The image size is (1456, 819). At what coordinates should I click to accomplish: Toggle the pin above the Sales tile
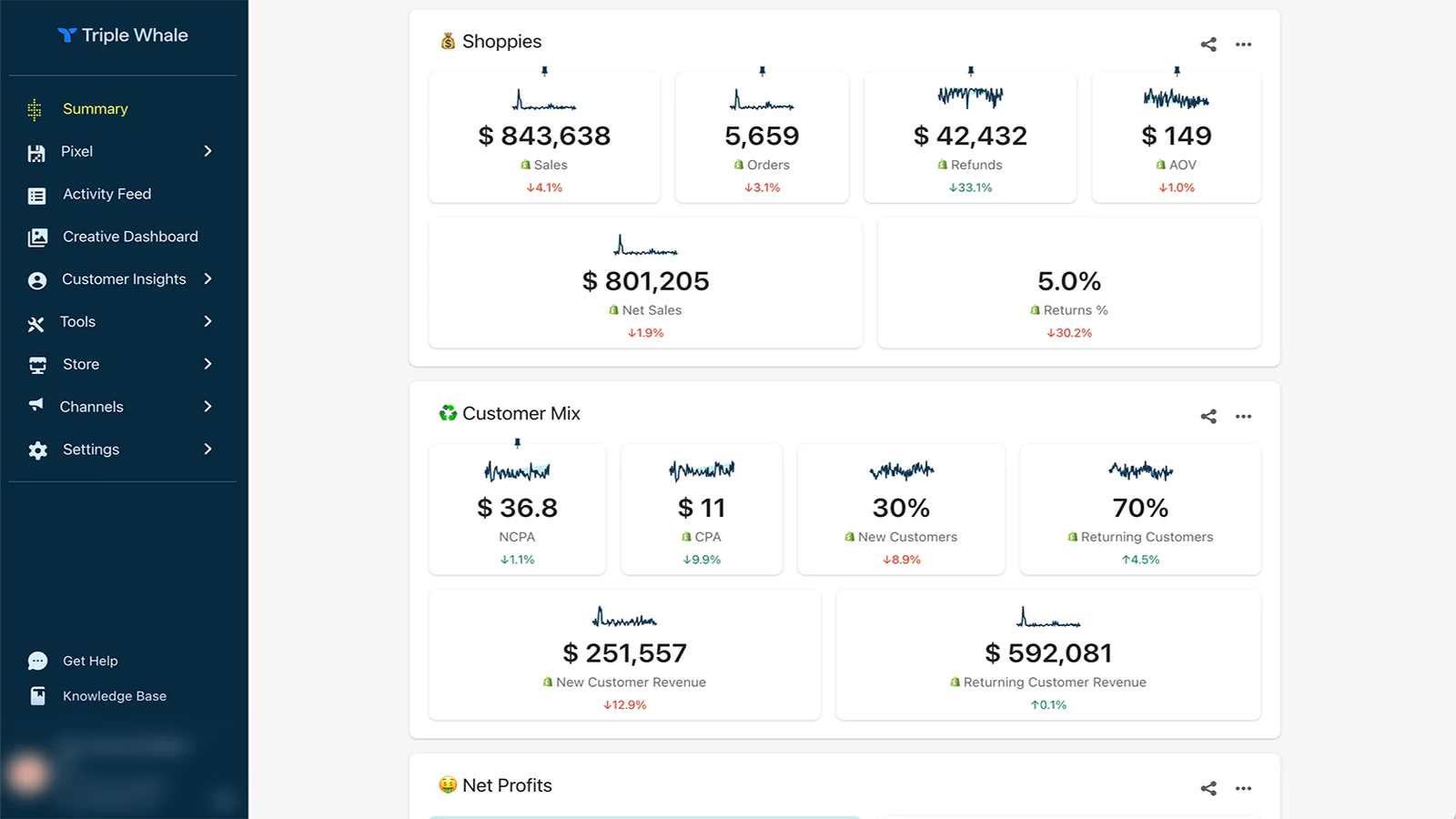coord(544,71)
